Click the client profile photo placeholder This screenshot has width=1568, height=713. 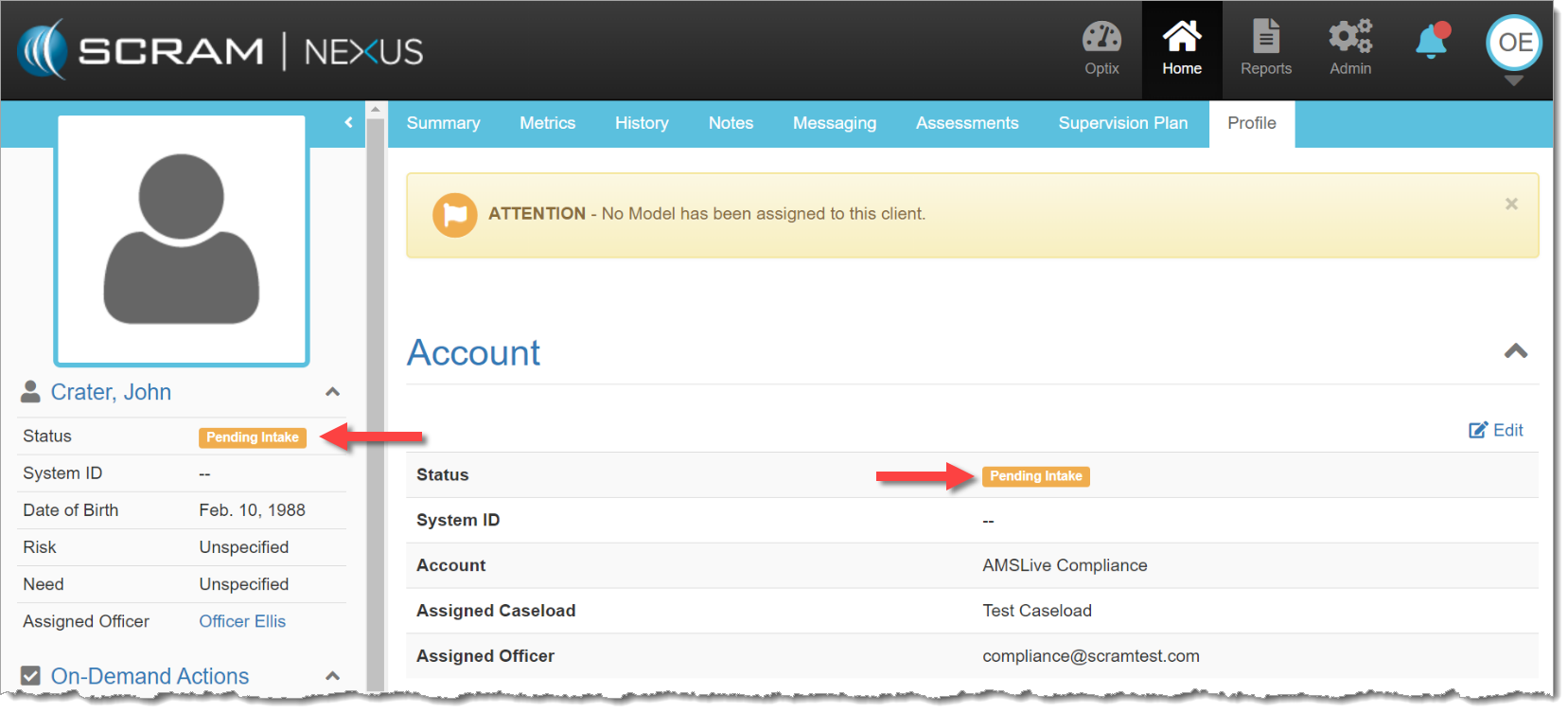click(x=182, y=240)
